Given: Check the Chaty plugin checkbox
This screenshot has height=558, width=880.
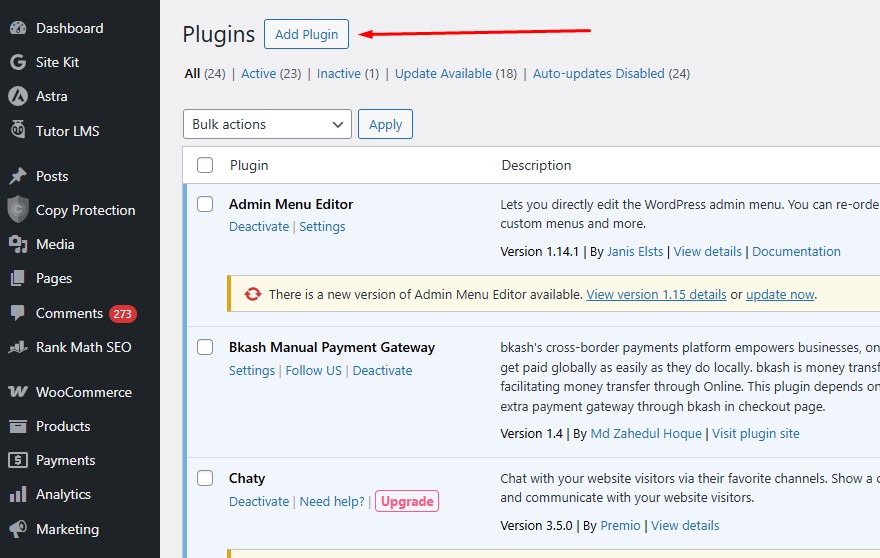Looking at the screenshot, I should [205, 478].
